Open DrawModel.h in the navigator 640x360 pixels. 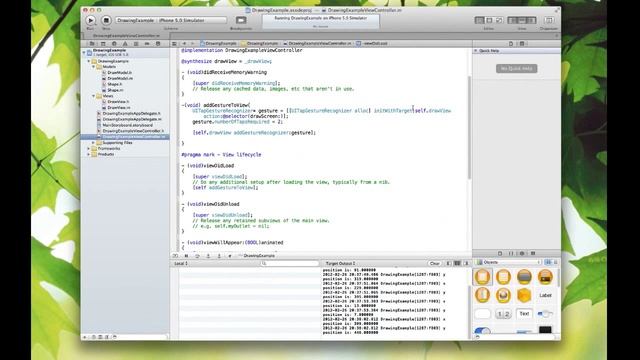[119, 73]
